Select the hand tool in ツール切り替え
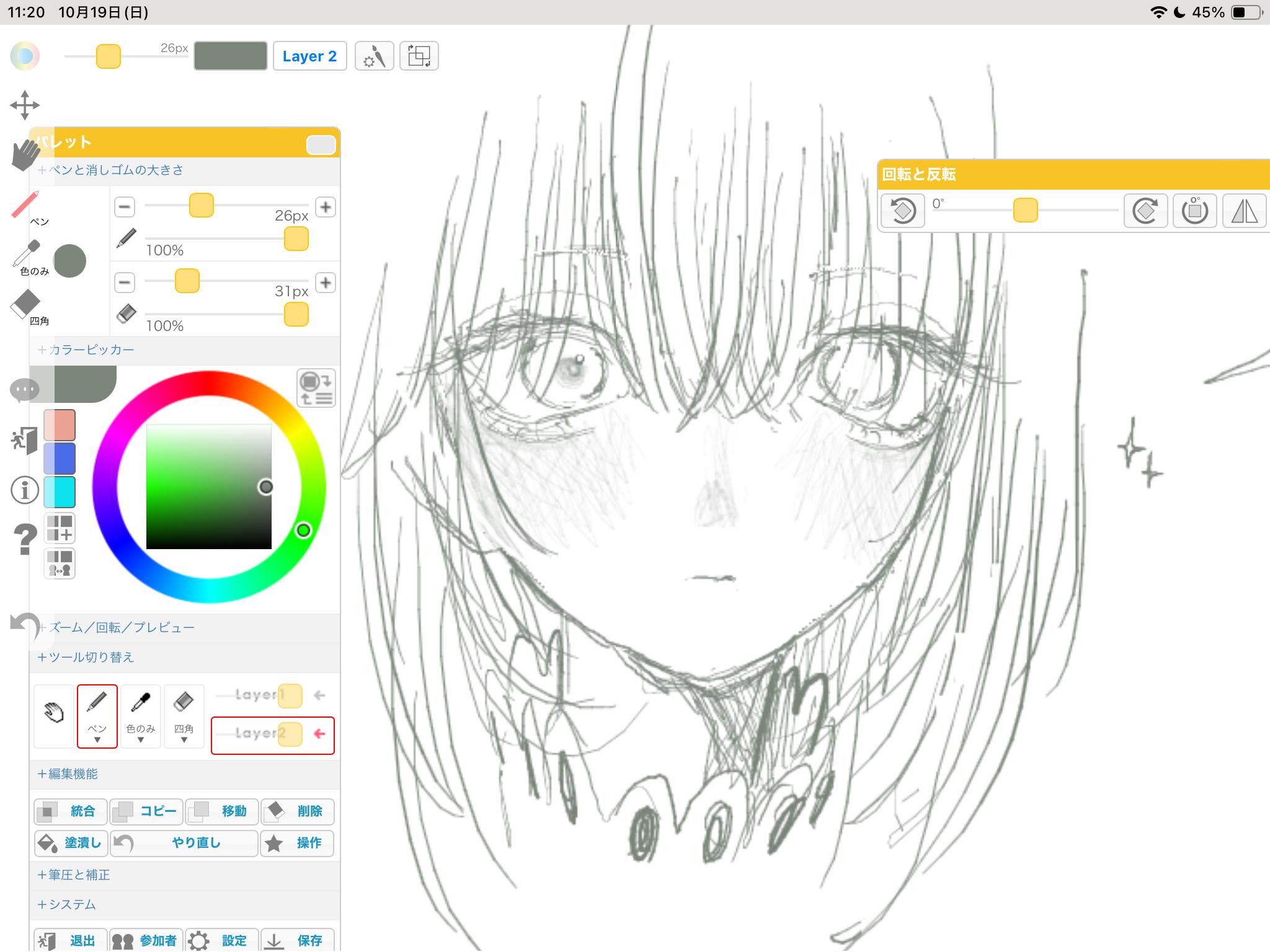Screen dimensions: 1270x952 point(55,716)
